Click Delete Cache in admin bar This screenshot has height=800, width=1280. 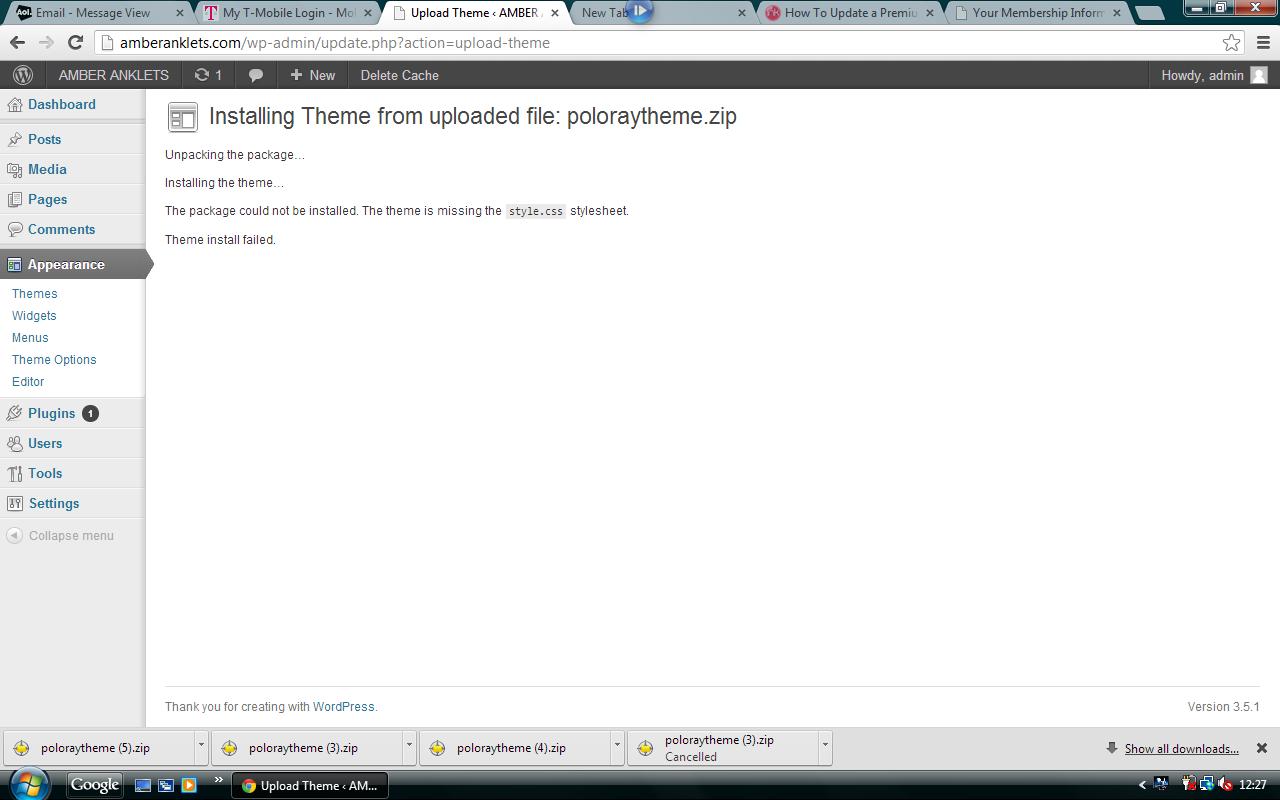[399, 75]
